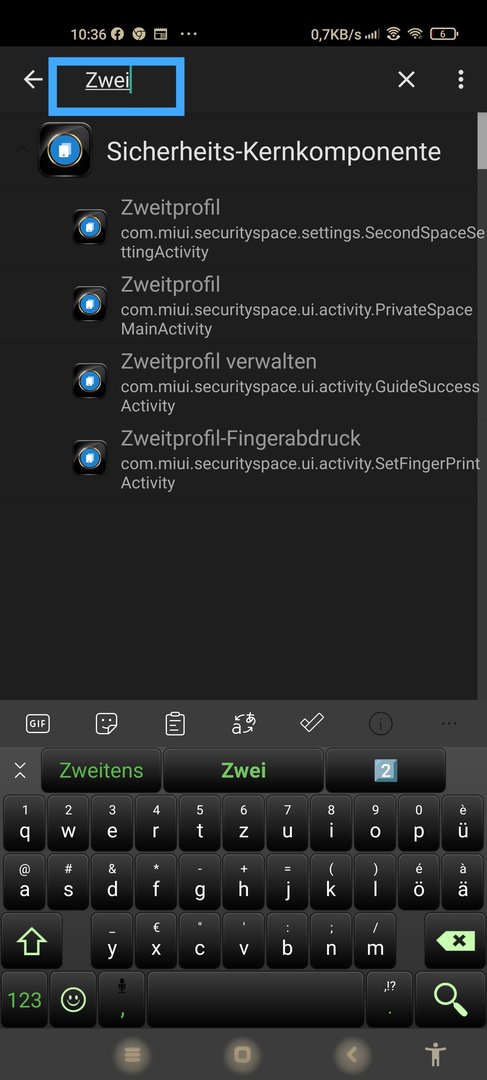This screenshot has width=487, height=1080.
Task: Open the emoji keyboard
Action: (x=73, y=999)
